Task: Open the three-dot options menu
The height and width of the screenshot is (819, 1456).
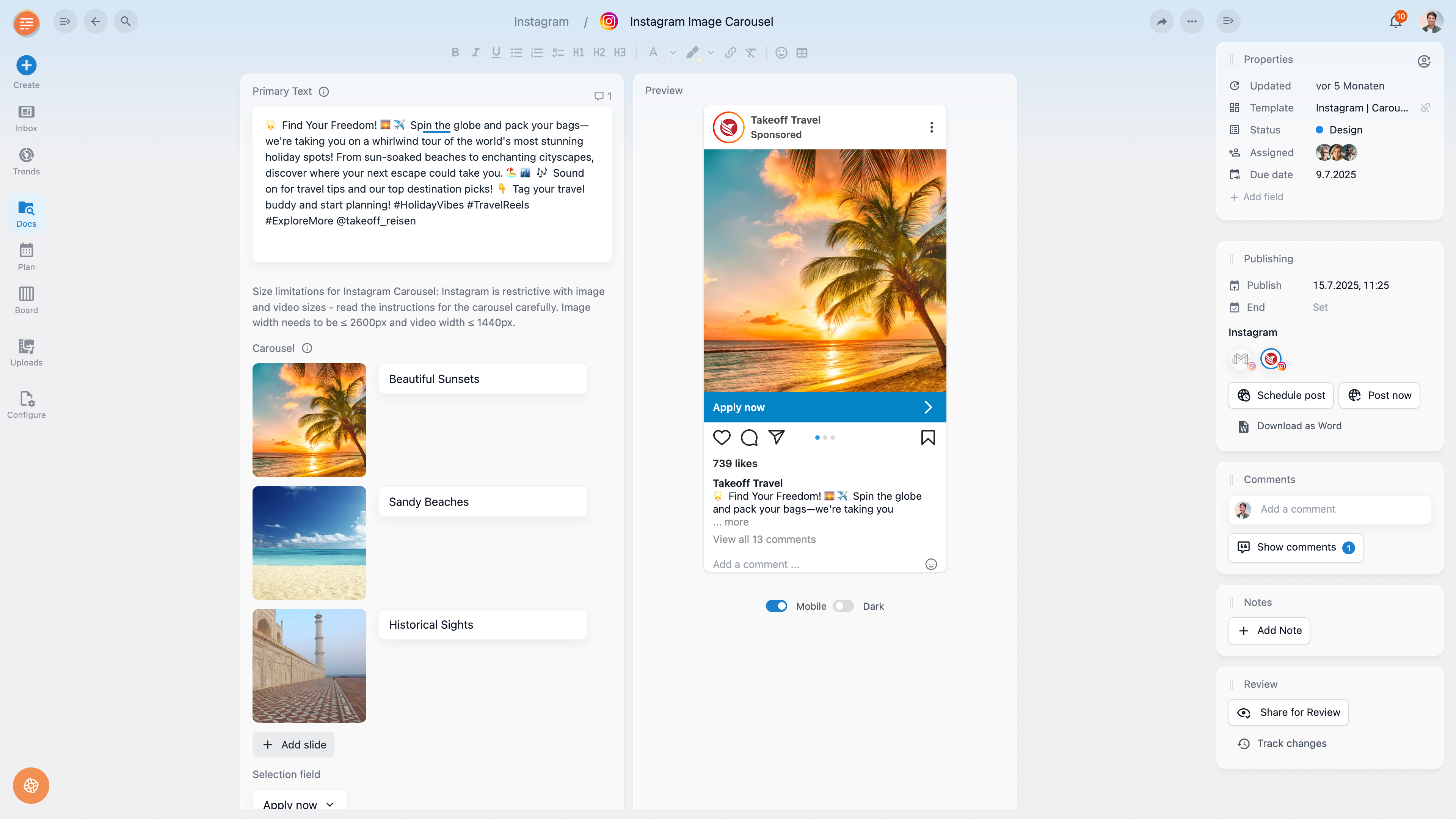Action: click(1192, 21)
